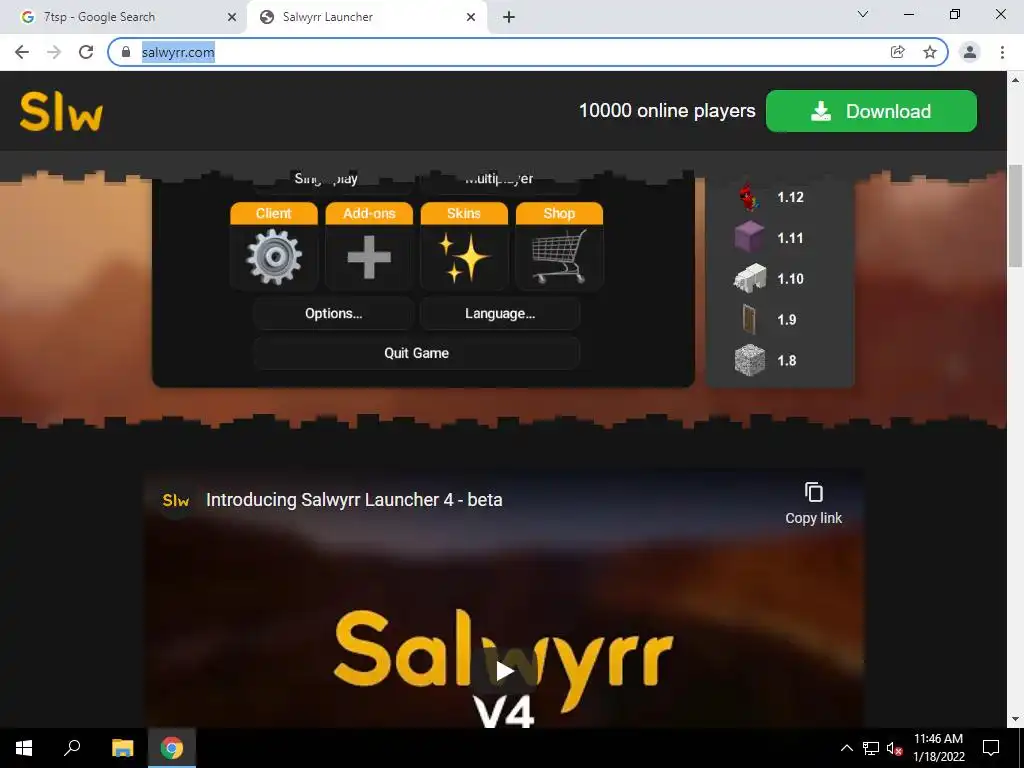This screenshot has width=1024, height=768.
Task: Open the network status tray icon
Action: click(x=871, y=748)
